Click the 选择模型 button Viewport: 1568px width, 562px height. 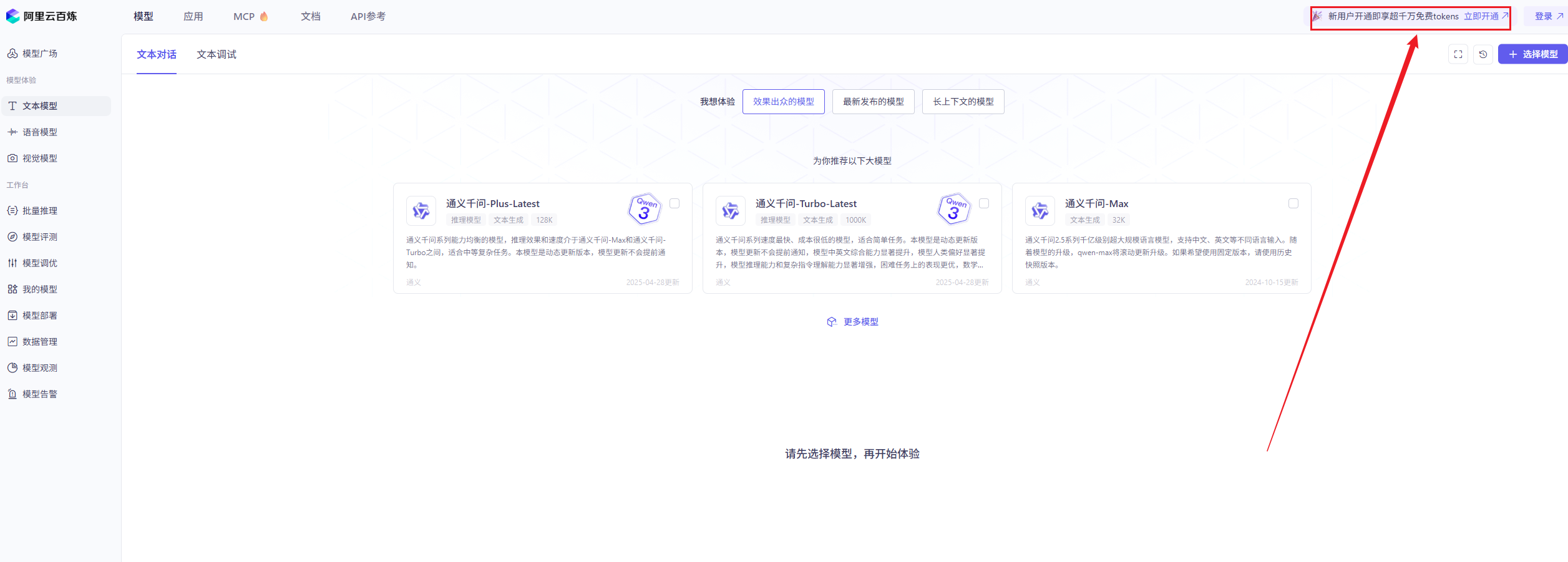[1533, 54]
